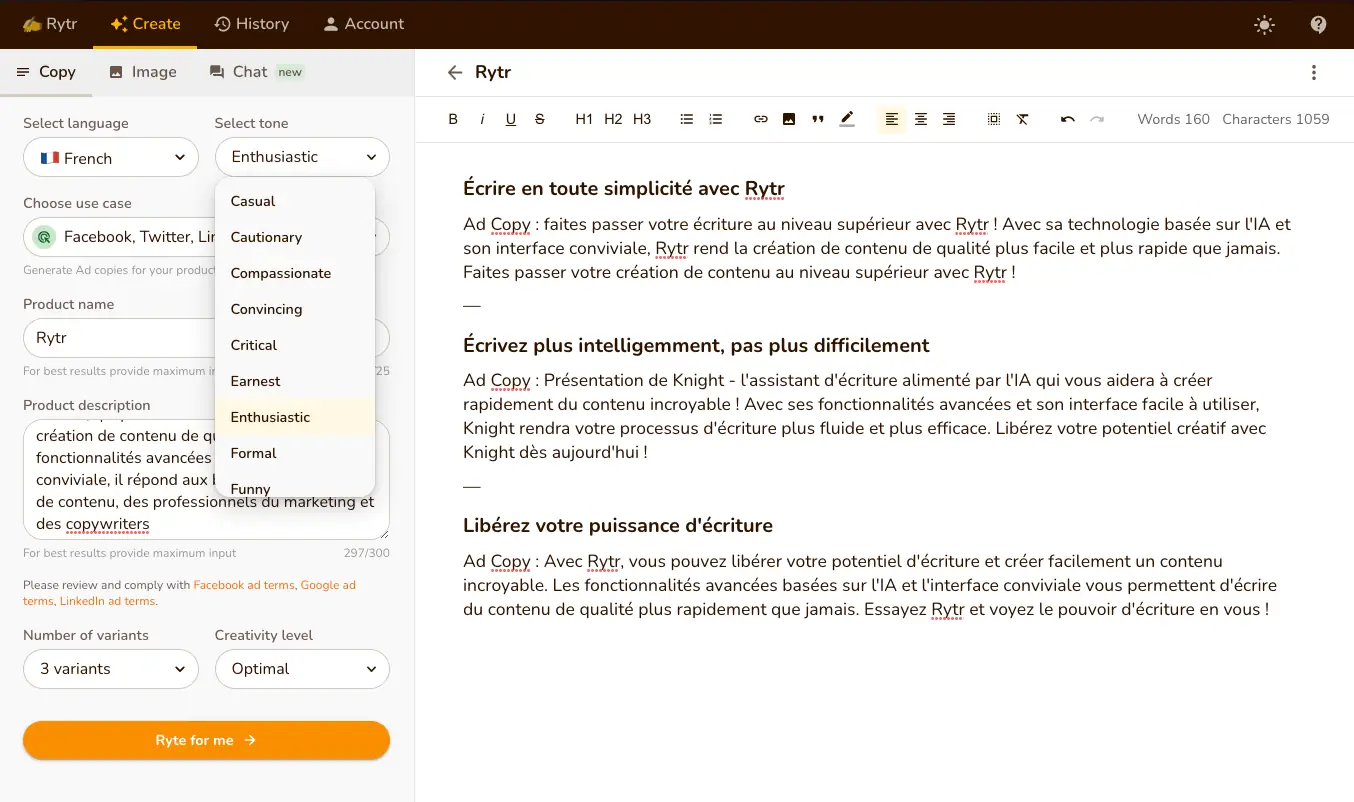Select Earnest tone option

click(295, 381)
